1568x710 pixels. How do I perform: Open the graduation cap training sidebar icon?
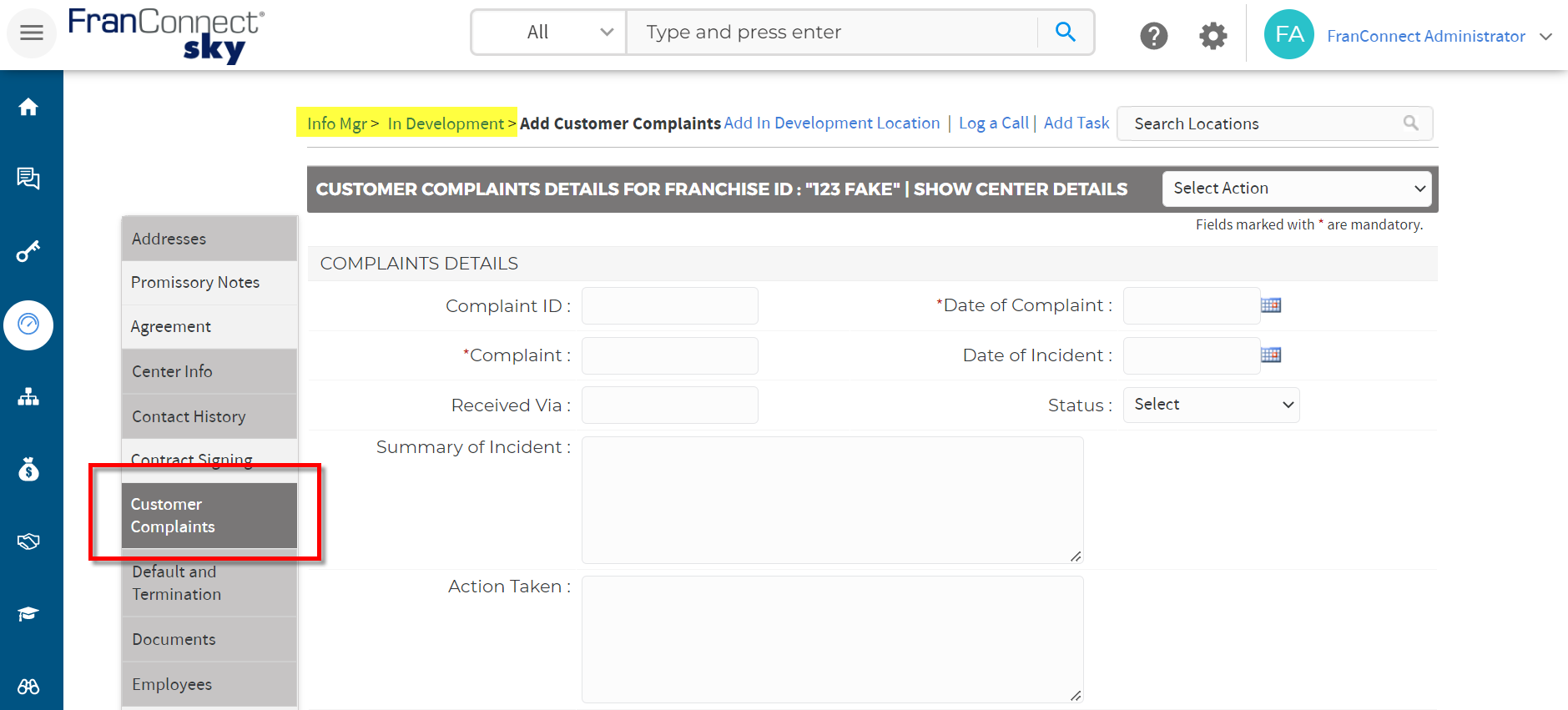click(28, 615)
